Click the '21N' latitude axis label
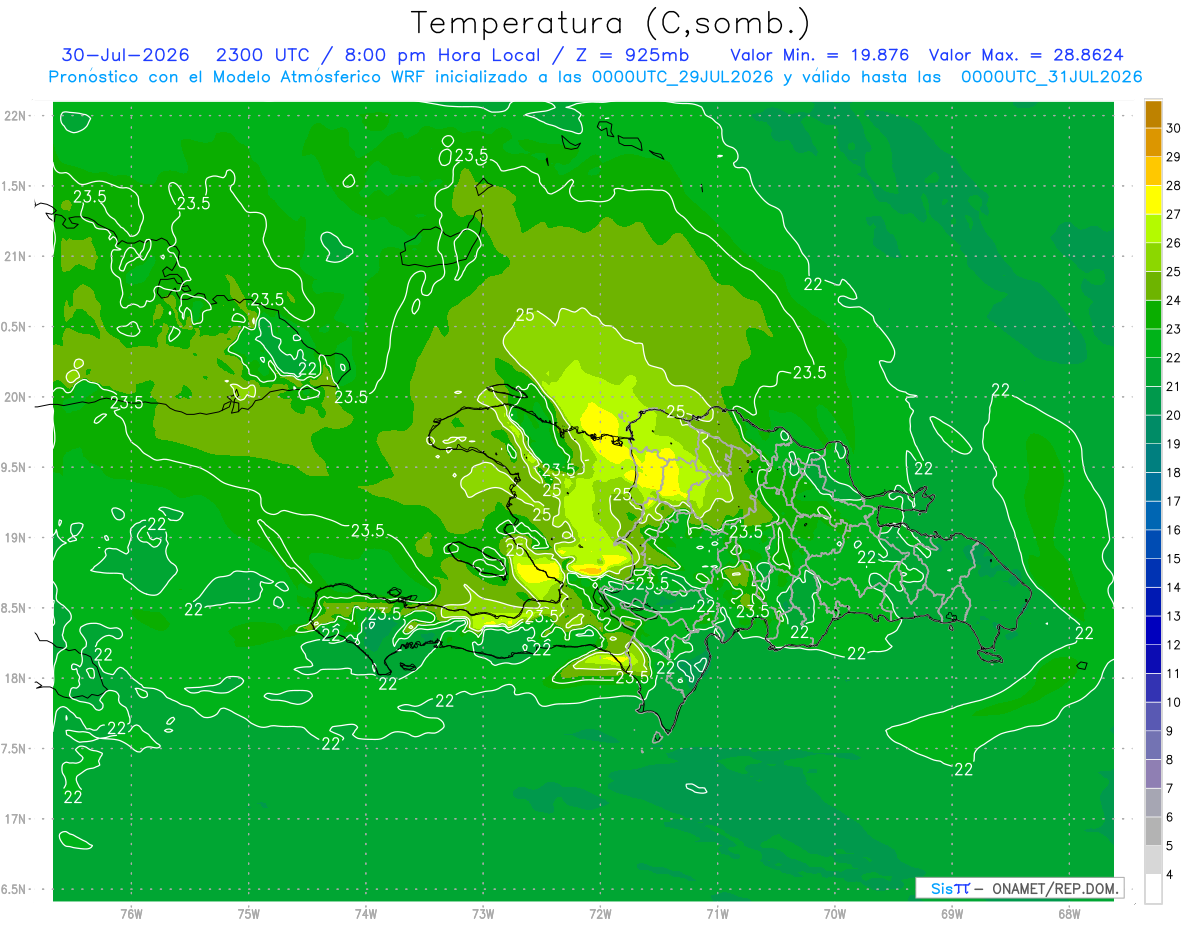 15,256
